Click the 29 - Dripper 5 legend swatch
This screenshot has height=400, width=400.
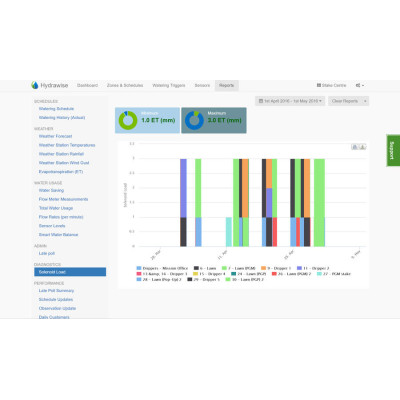[190, 279]
